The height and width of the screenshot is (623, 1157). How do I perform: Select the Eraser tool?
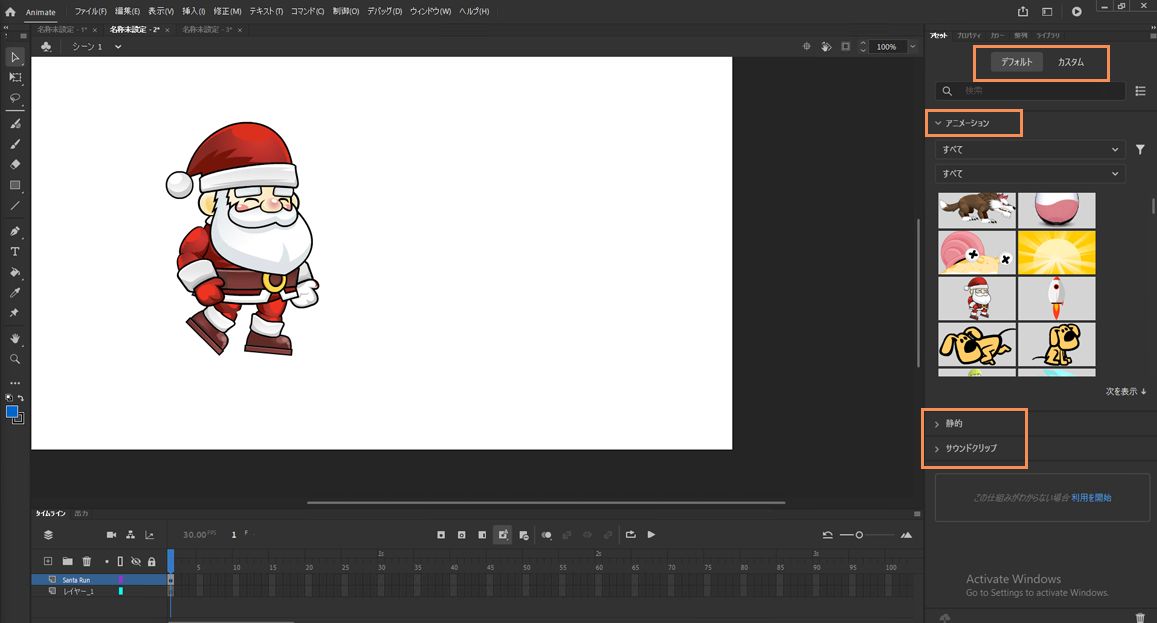coord(15,164)
